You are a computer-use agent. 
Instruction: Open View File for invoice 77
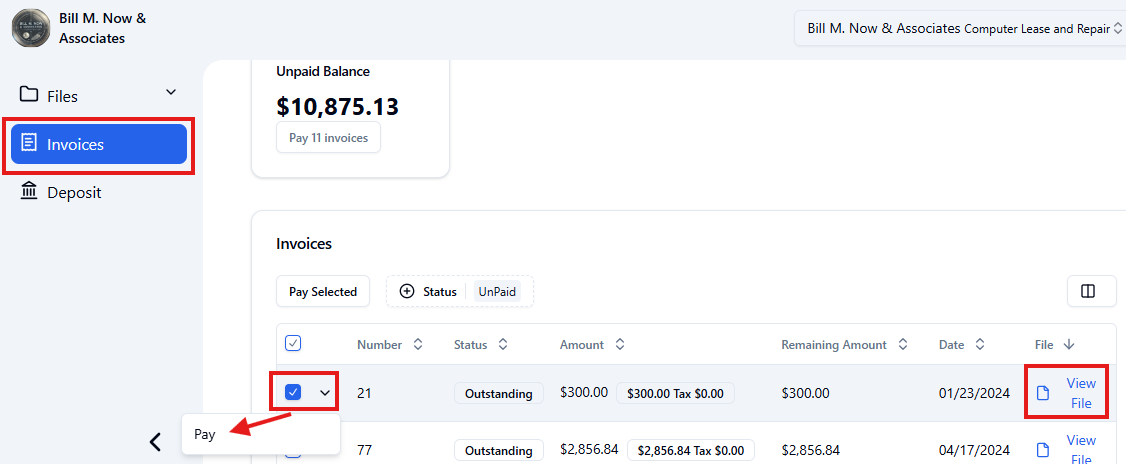[x=1081, y=450]
